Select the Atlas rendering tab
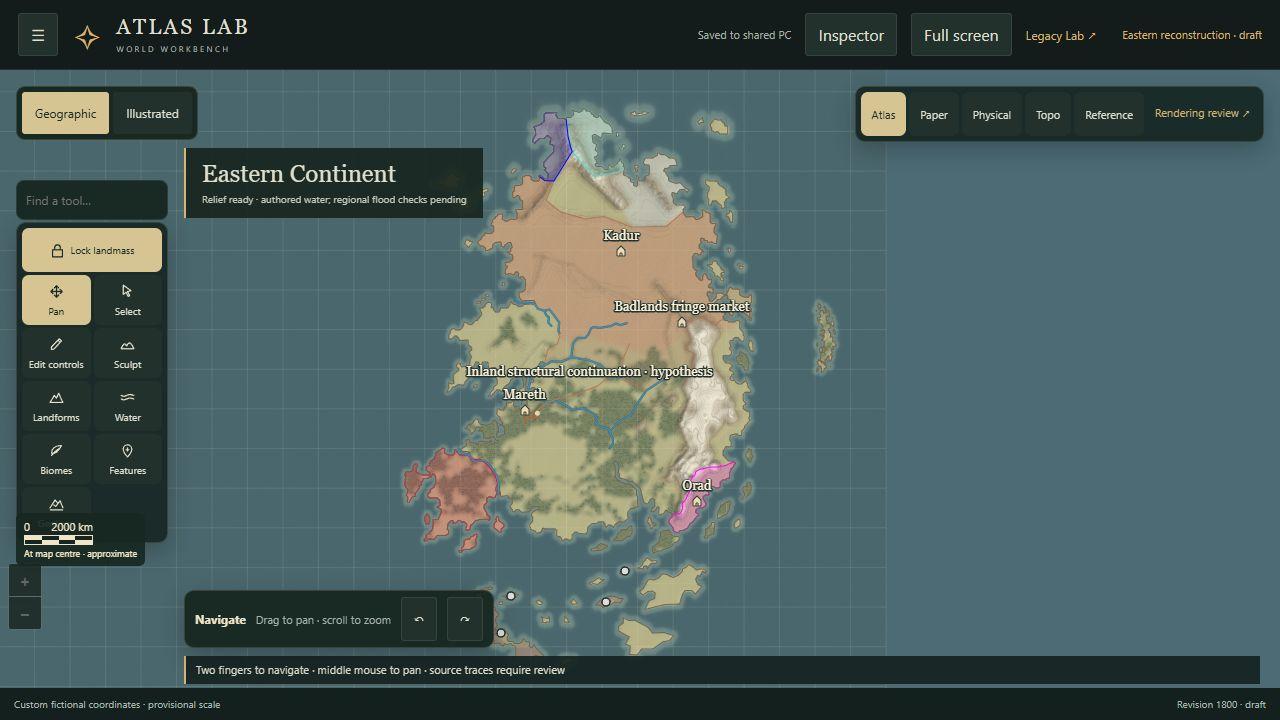 coord(883,114)
